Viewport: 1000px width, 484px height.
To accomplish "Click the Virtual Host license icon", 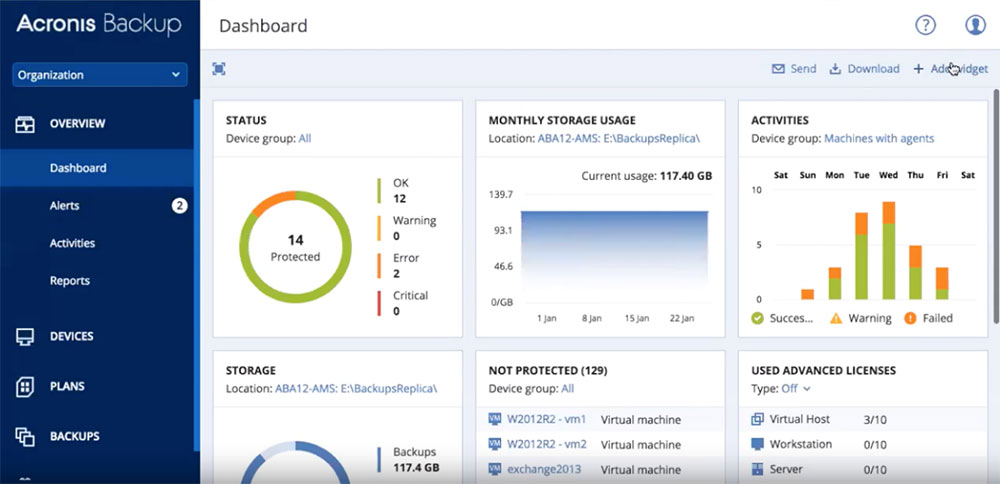I will 758,419.
